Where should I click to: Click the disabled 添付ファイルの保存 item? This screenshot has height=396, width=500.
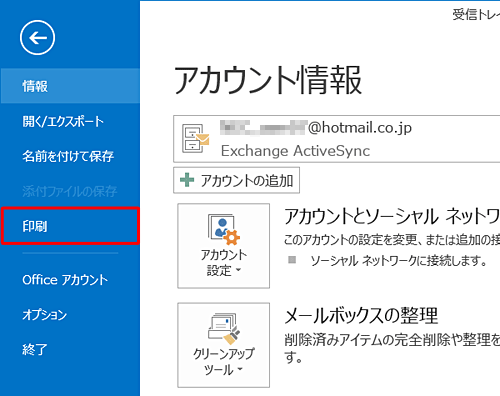click(70, 191)
